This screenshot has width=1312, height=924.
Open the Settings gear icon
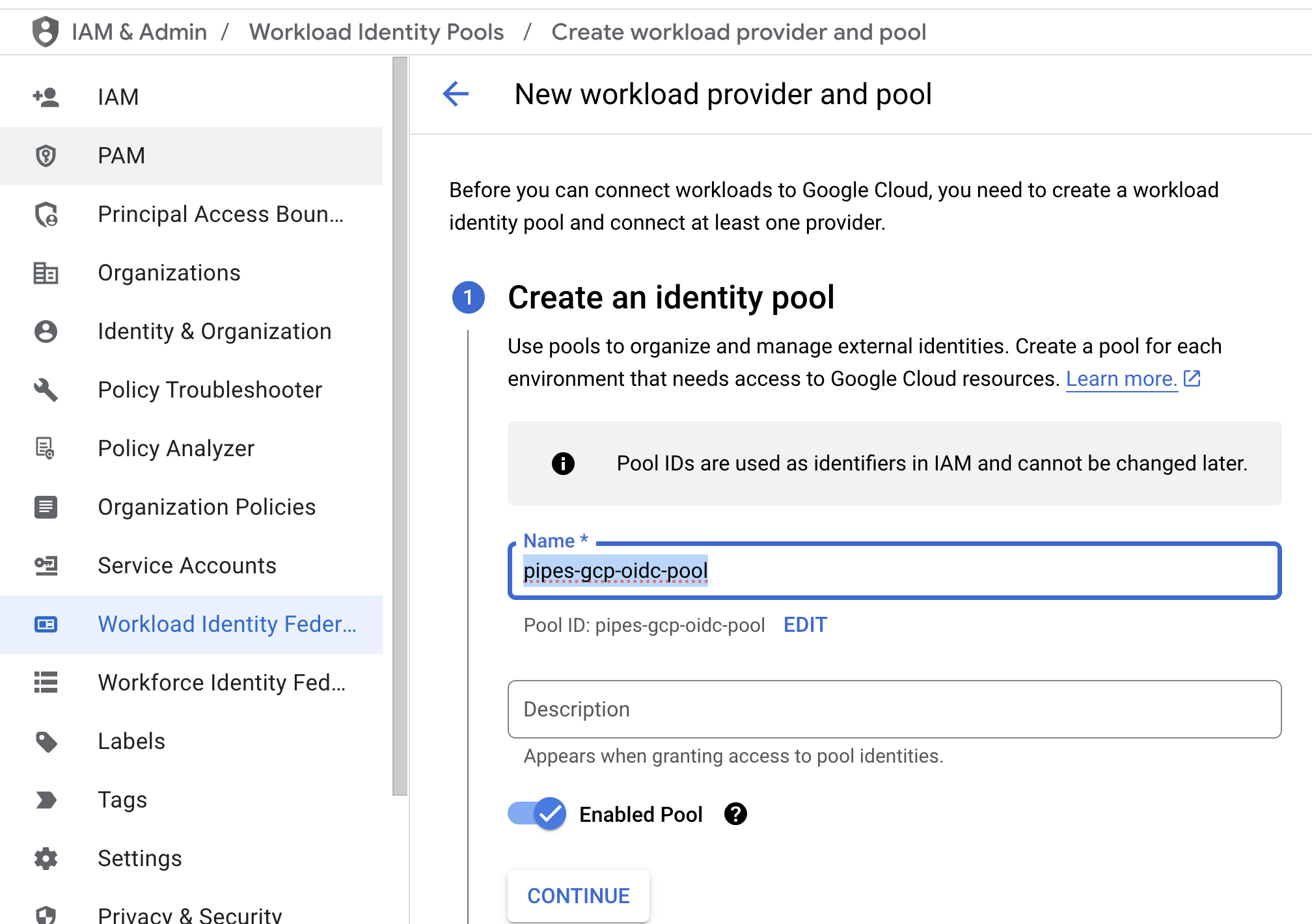[46, 858]
